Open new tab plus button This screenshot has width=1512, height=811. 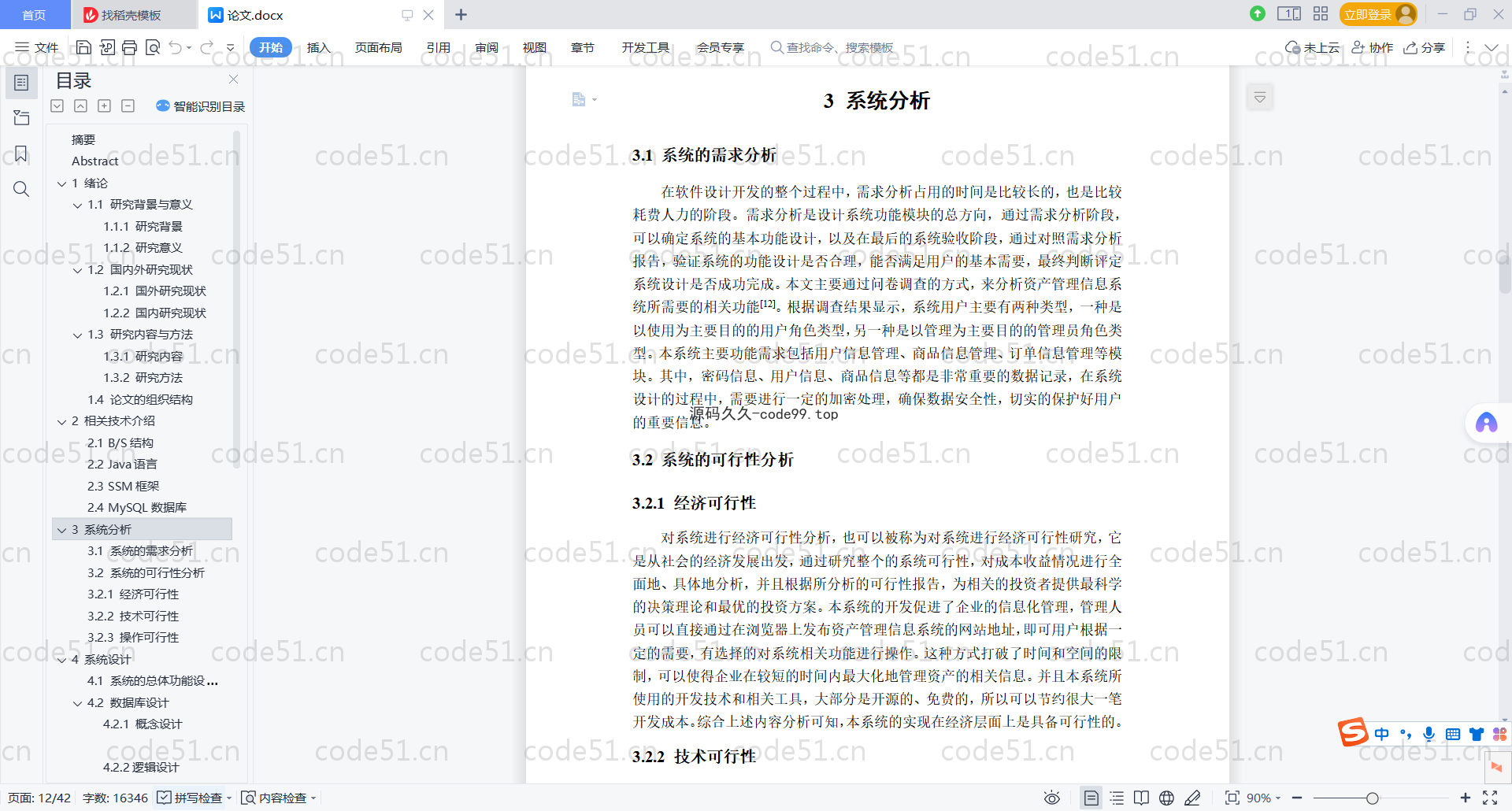pos(461,14)
